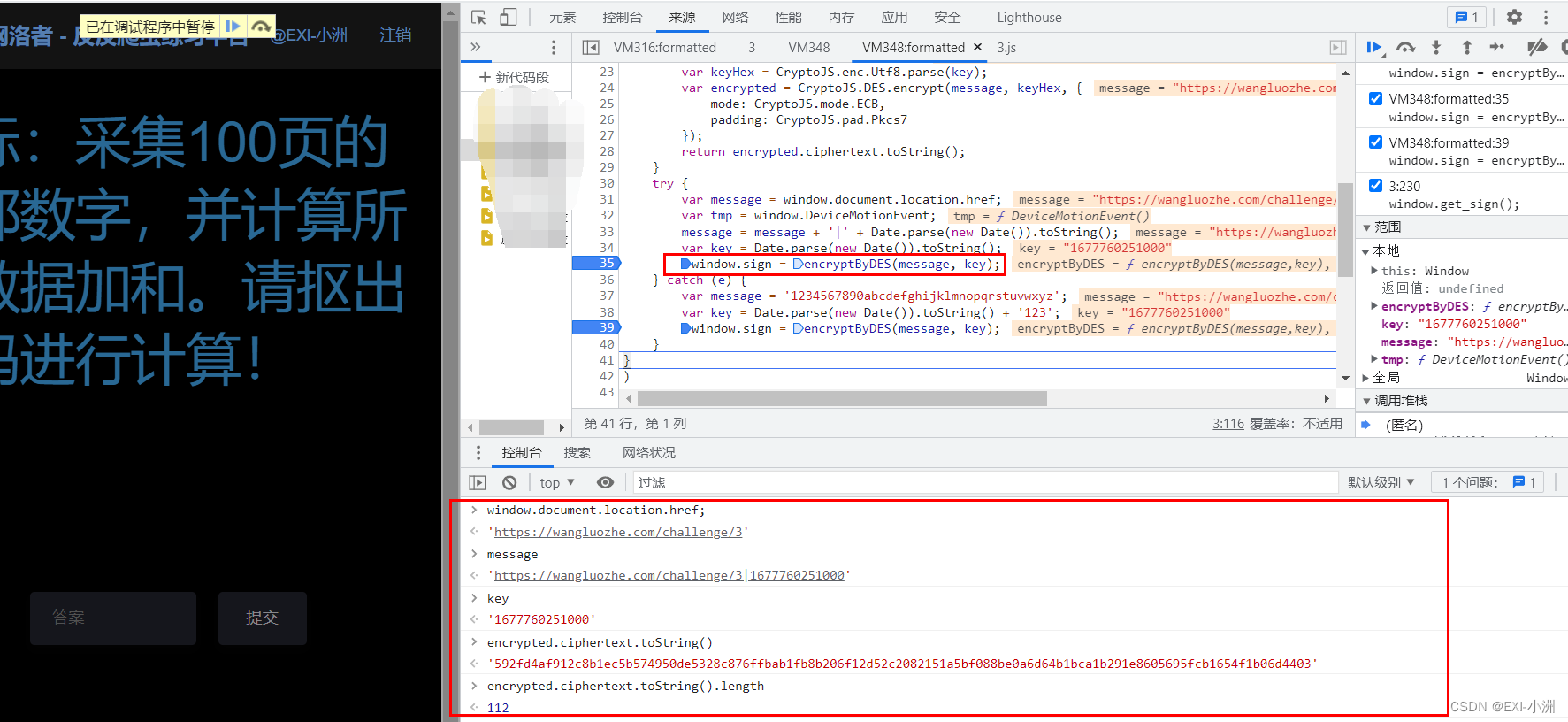
Task: Deactivate all breakpoints icon
Action: pyautogui.click(x=1538, y=47)
